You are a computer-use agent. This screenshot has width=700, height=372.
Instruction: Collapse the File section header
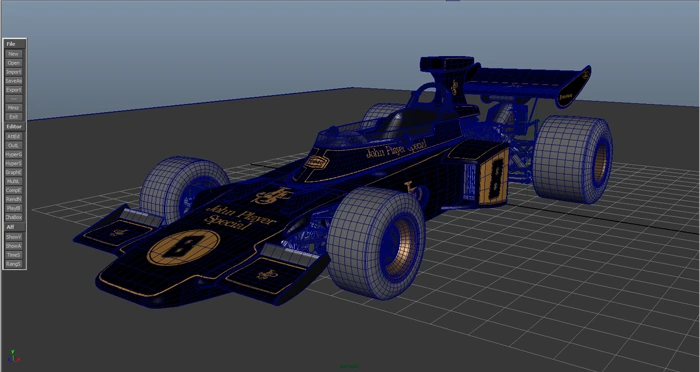[x=14, y=44]
